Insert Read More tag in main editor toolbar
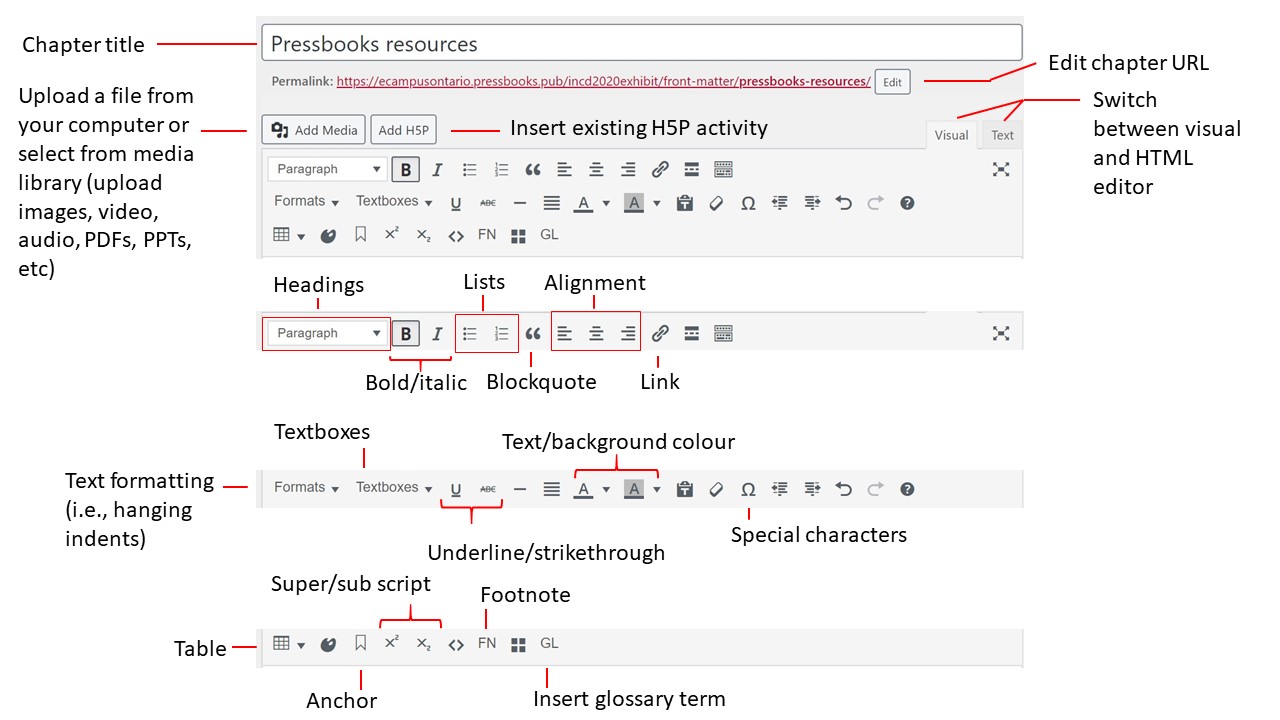 coord(692,169)
